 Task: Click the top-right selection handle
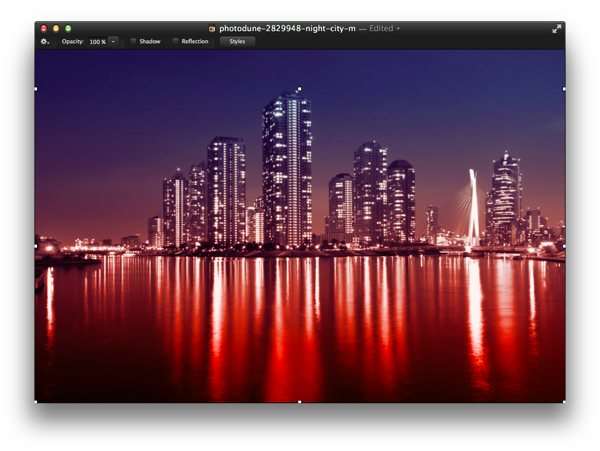(564, 89)
